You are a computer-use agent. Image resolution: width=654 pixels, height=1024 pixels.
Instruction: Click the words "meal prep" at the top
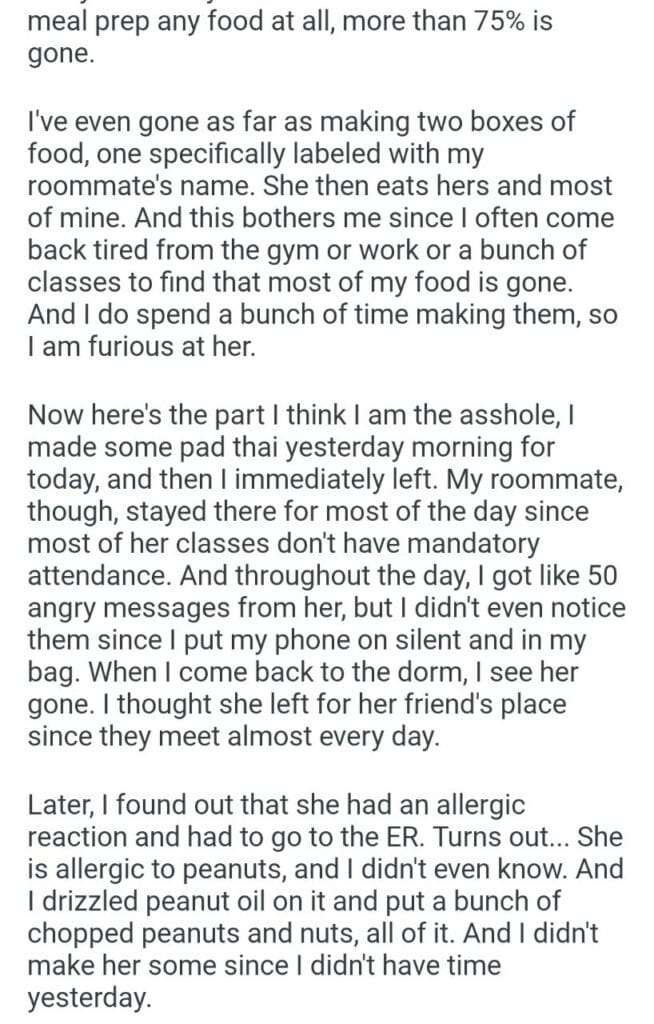[71, 22]
